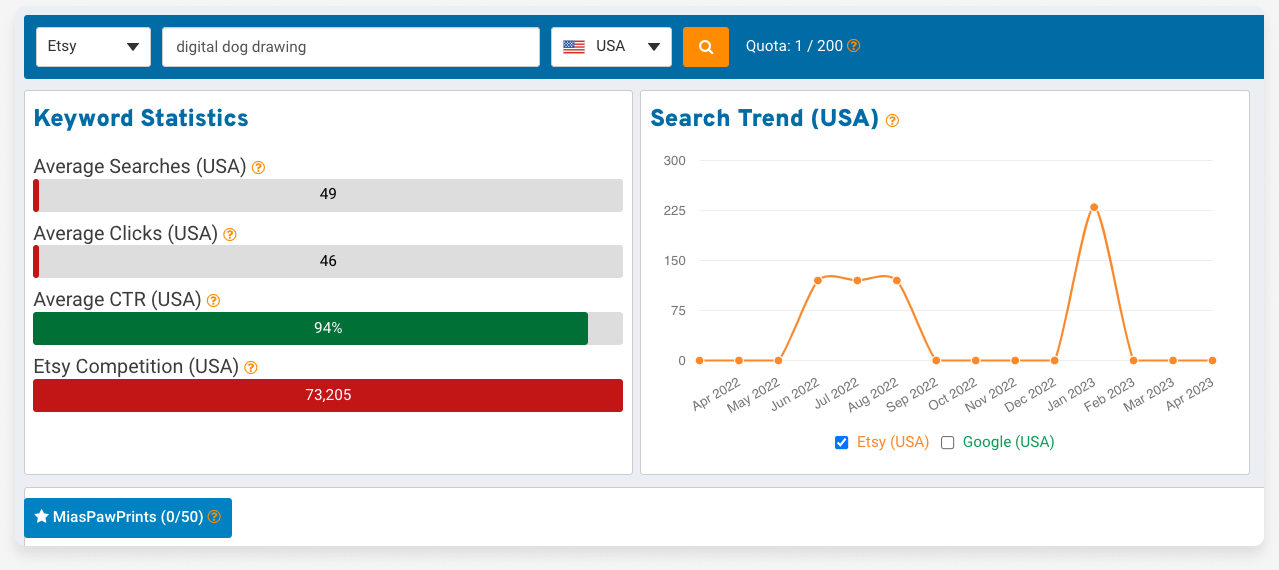The width and height of the screenshot is (1279, 570).
Task: Open the Etsy marketplace dropdown
Action: [x=93, y=47]
